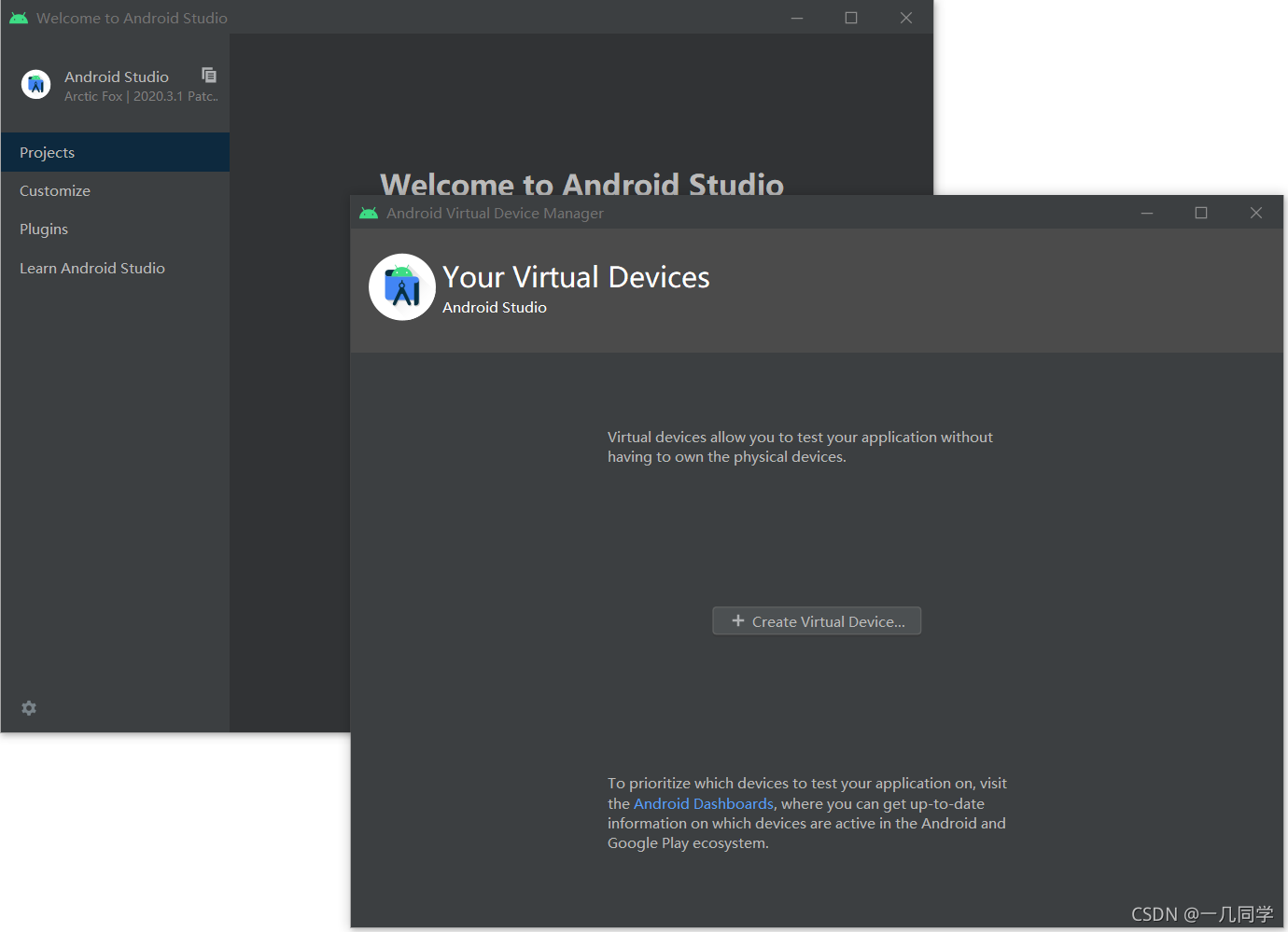Click the 'Android Studio' name in Welcome sidebar
1288x932 pixels.
coord(117,77)
